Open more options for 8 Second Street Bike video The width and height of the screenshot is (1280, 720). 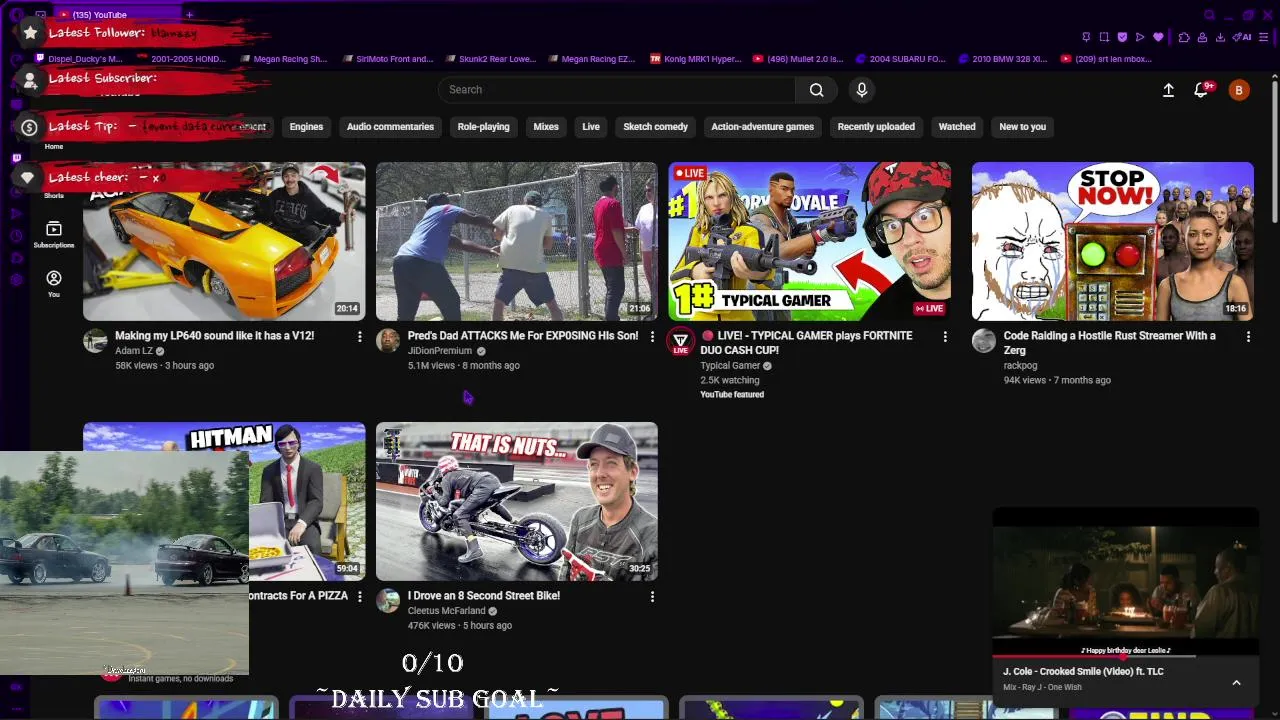(x=652, y=597)
